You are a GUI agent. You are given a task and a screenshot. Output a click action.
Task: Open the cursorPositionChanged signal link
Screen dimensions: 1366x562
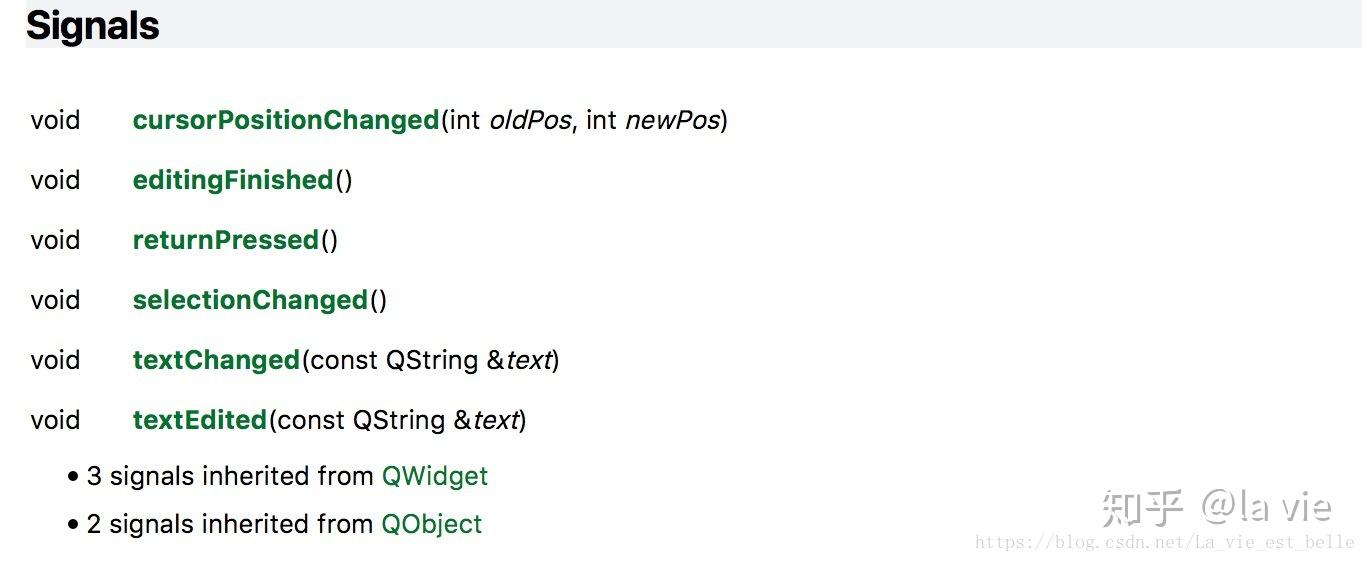click(286, 121)
